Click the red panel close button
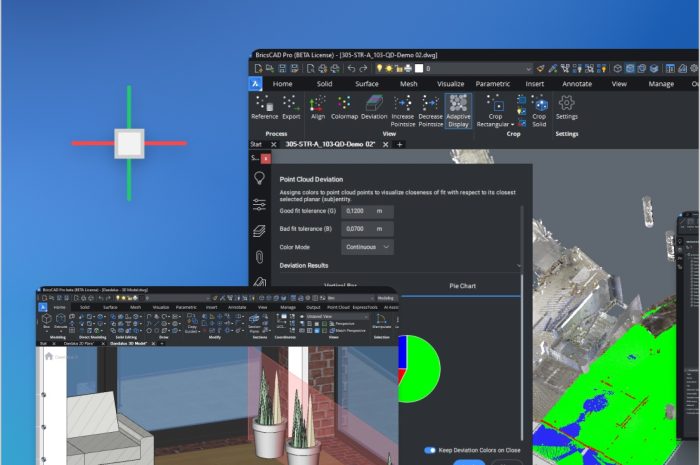This screenshot has height=465, width=700. pos(266,158)
